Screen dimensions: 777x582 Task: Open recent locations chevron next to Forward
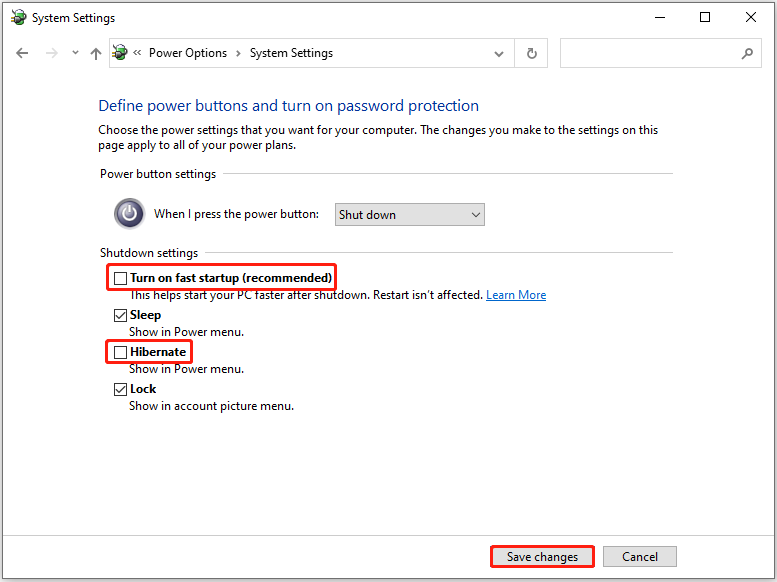[x=75, y=53]
